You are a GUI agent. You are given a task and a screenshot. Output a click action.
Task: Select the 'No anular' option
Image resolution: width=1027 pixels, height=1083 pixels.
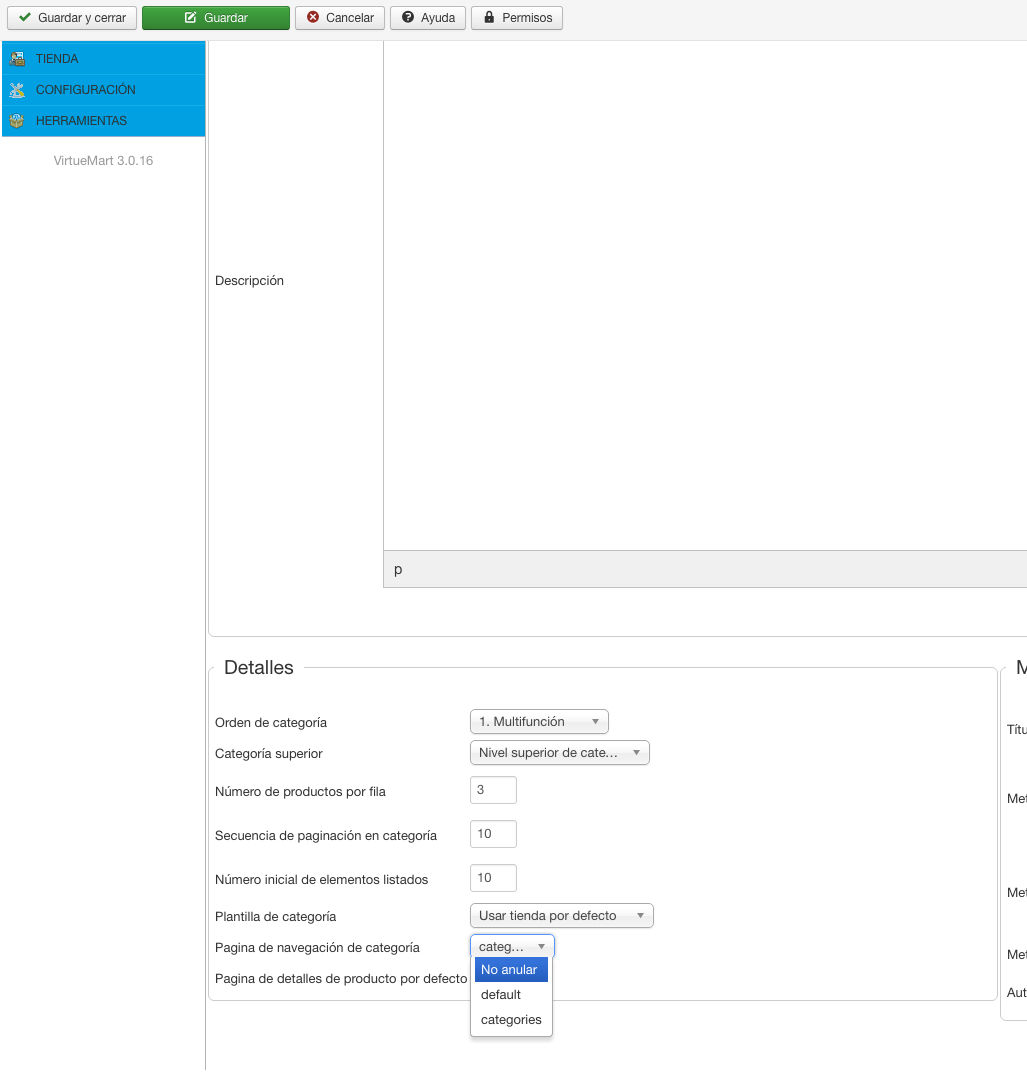pyautogui.click(x=511, y=970)
